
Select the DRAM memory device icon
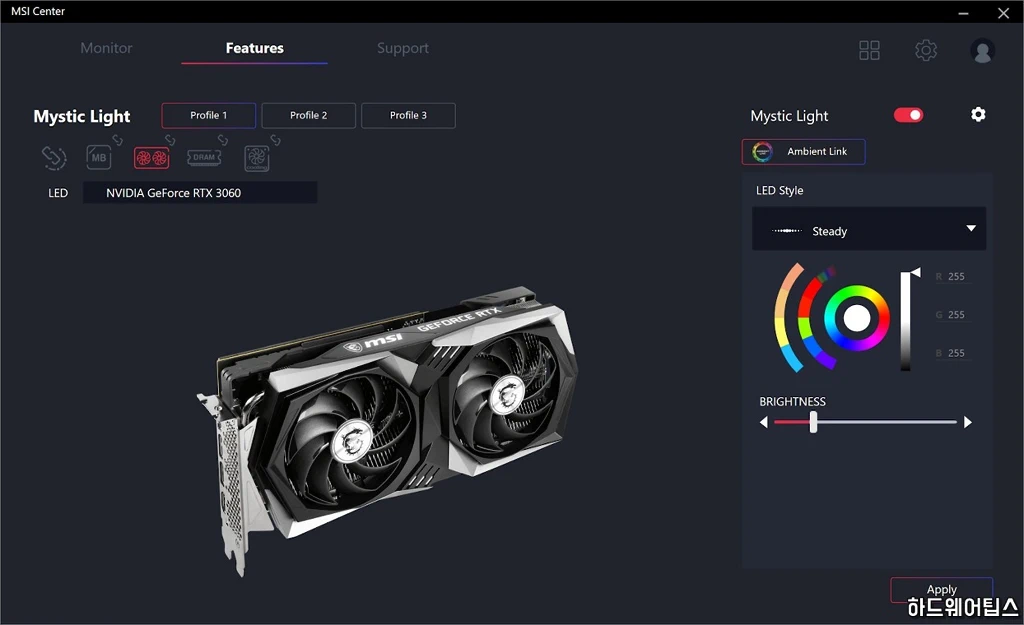click(x=204, y=157)
